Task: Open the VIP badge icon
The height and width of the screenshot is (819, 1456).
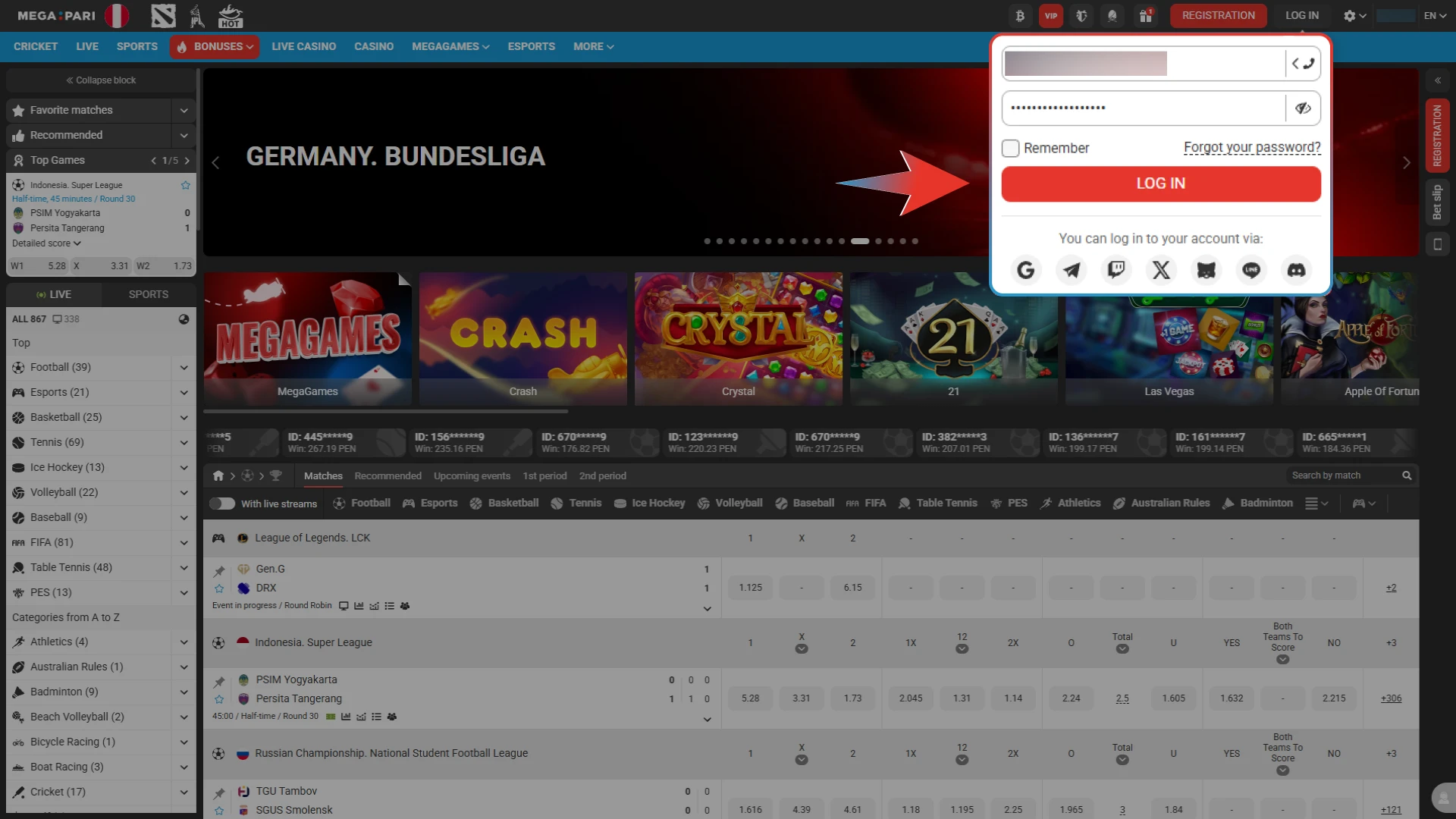Action: click(x=1051, y=15)
